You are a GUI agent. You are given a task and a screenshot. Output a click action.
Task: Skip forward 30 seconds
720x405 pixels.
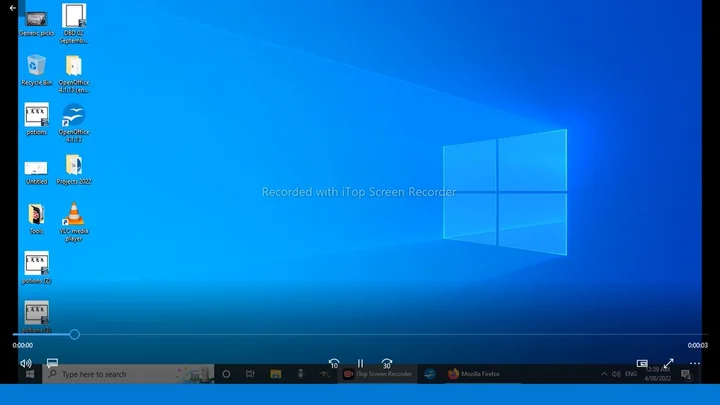click(x=387, y=364)
